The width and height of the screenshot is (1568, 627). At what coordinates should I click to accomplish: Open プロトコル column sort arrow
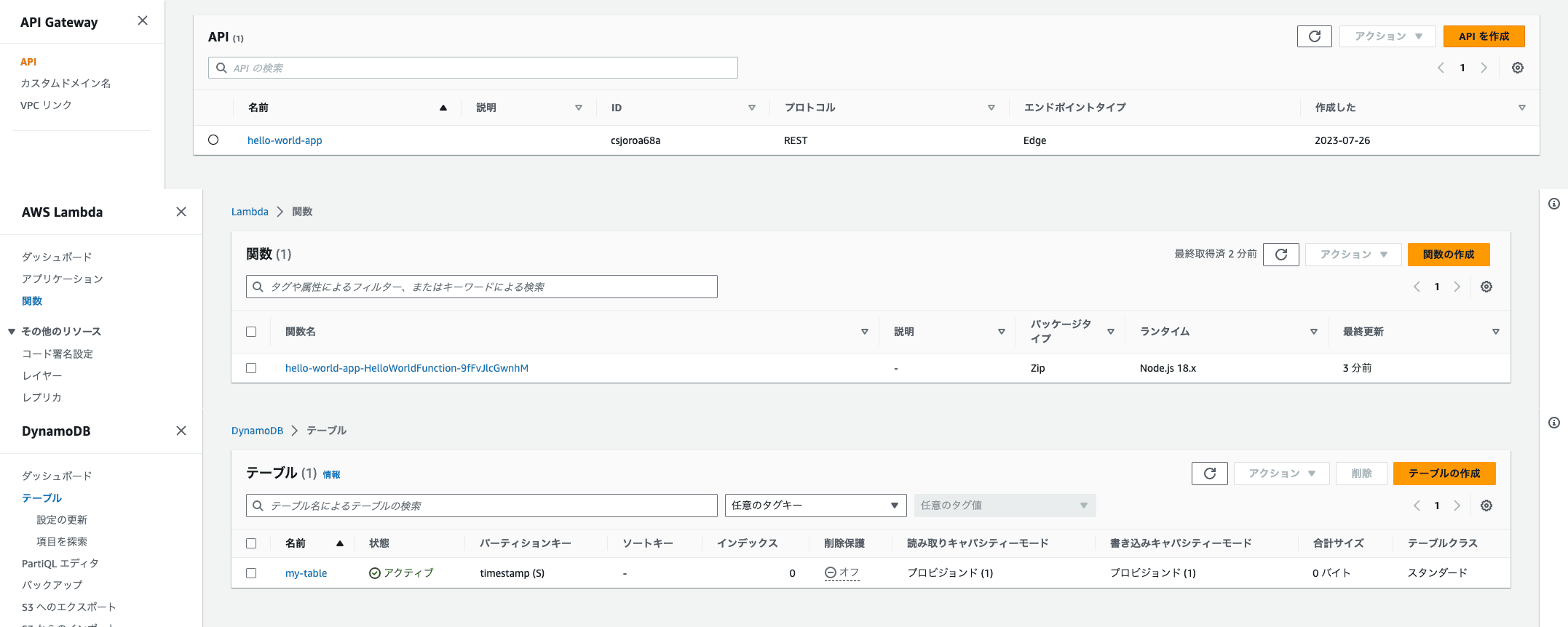pyautogui.click(x=991, y=108)
